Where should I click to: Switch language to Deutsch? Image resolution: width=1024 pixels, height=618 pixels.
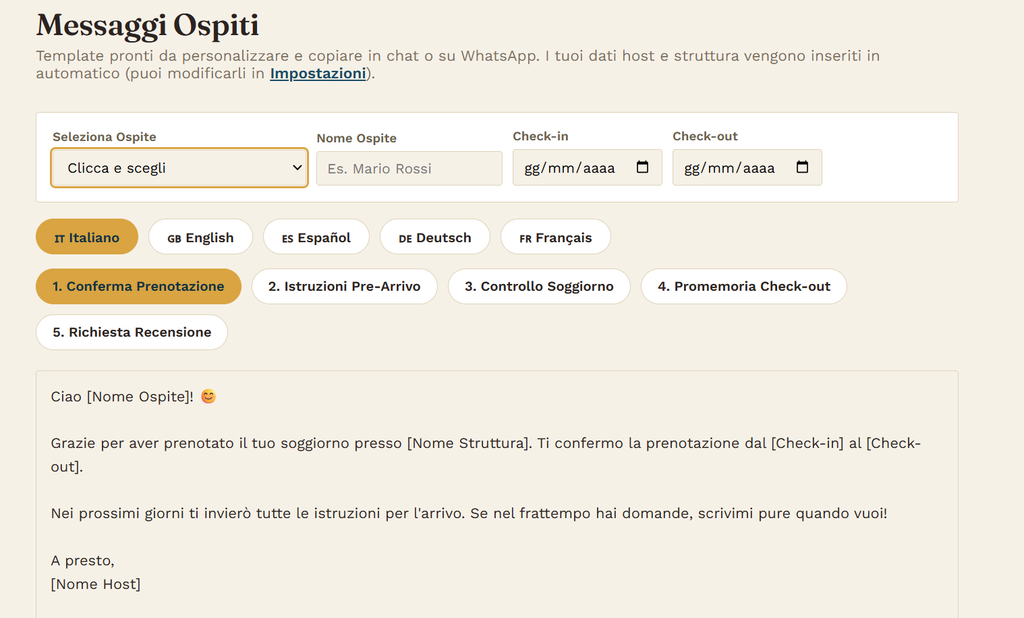tap(435, 237)
